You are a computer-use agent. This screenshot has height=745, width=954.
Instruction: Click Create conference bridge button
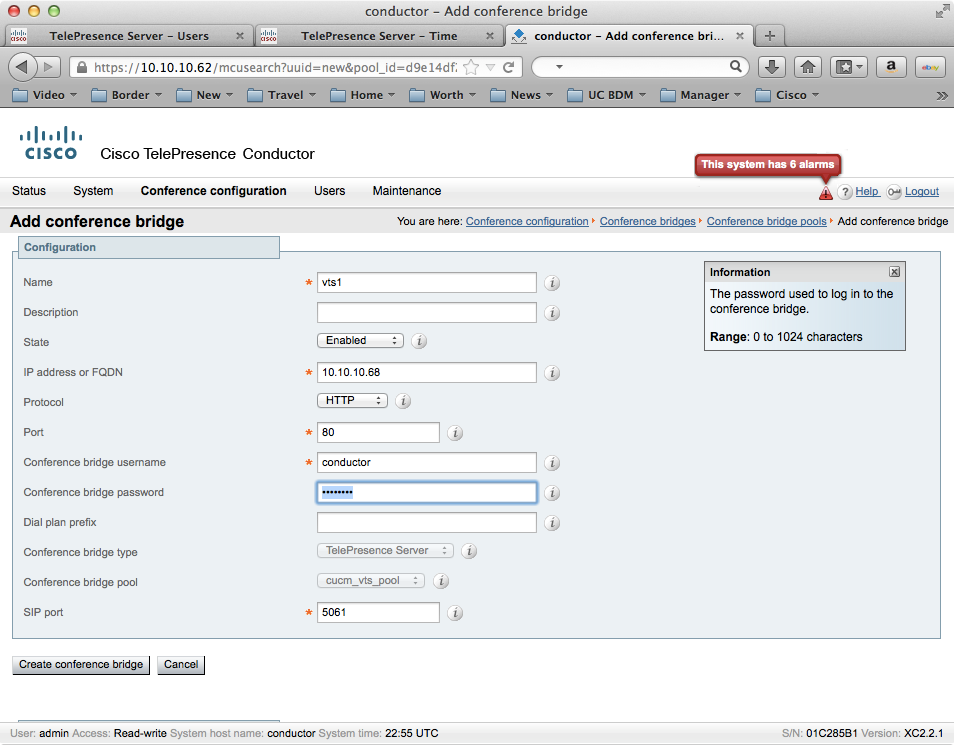(x=81, y=665)
